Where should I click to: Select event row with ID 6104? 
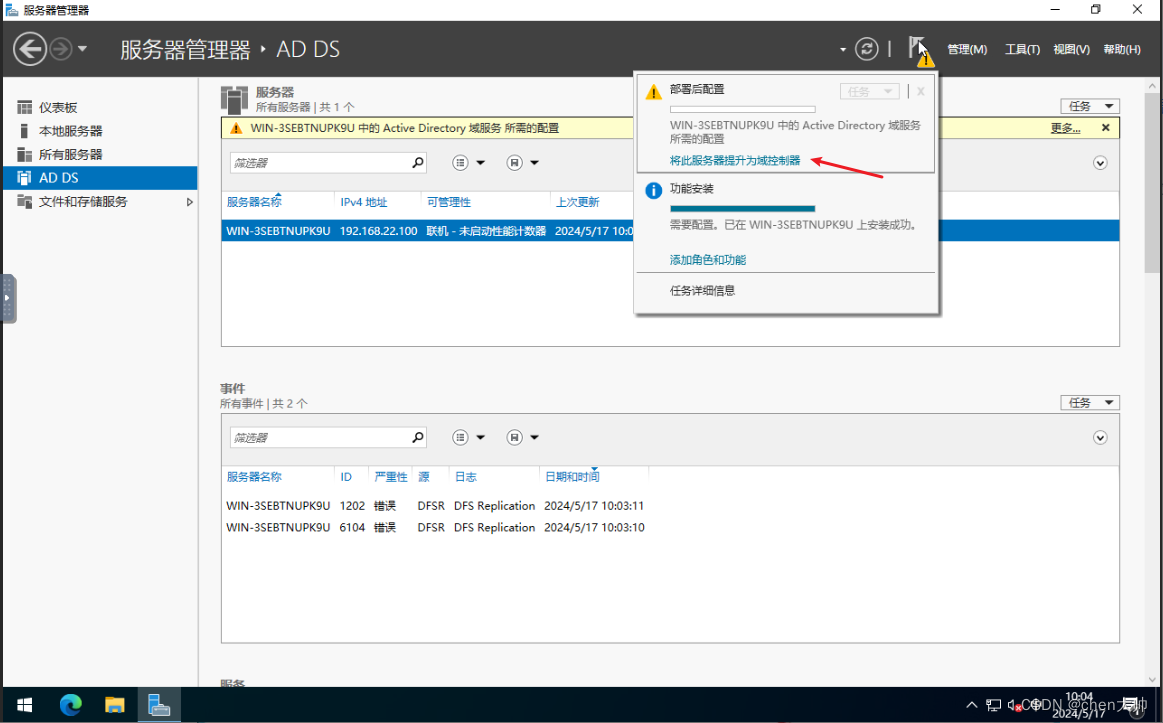tap(435, 527)
